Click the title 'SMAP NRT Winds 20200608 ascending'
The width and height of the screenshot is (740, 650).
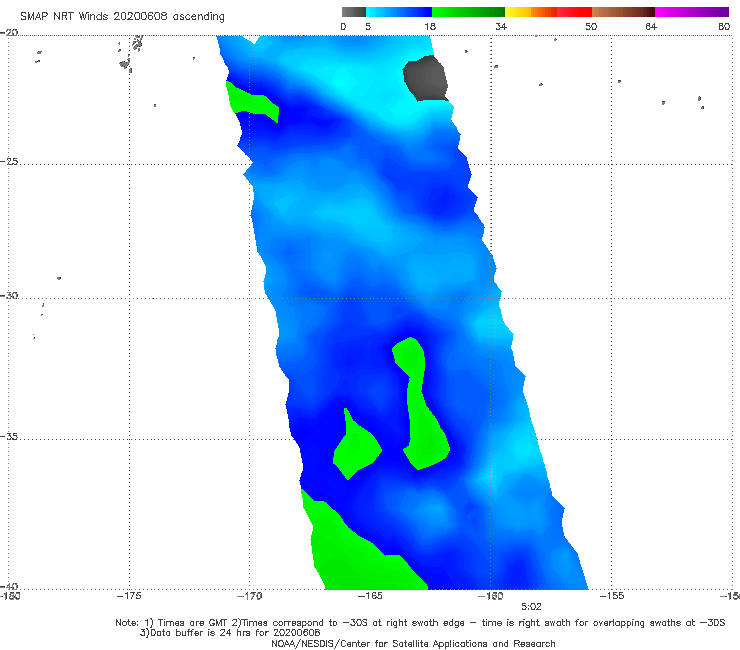(x=122, y=16)
